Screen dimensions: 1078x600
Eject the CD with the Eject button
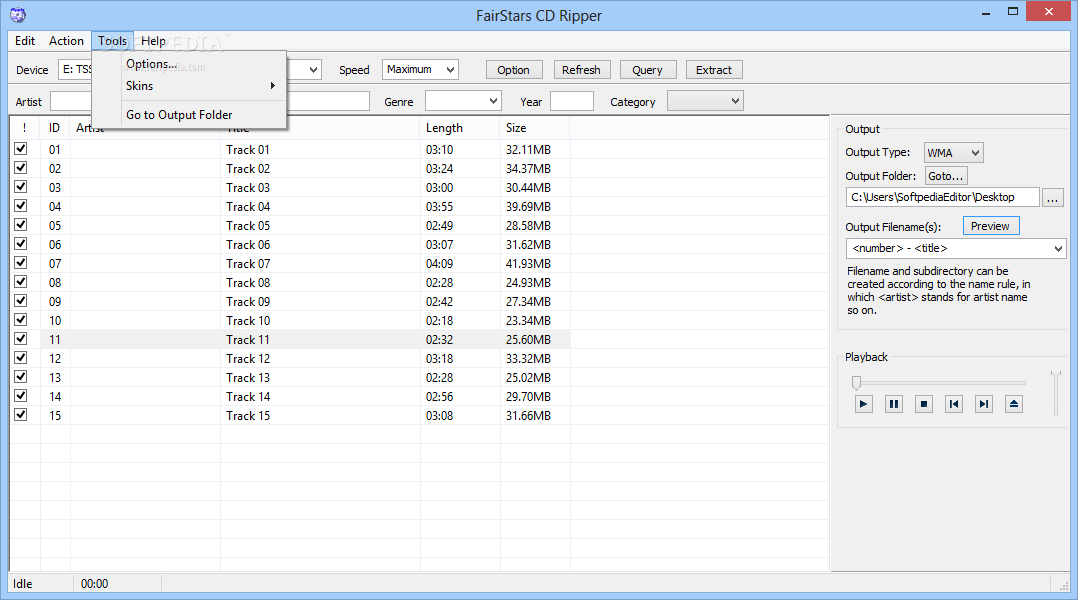(x=1014, y=404)
